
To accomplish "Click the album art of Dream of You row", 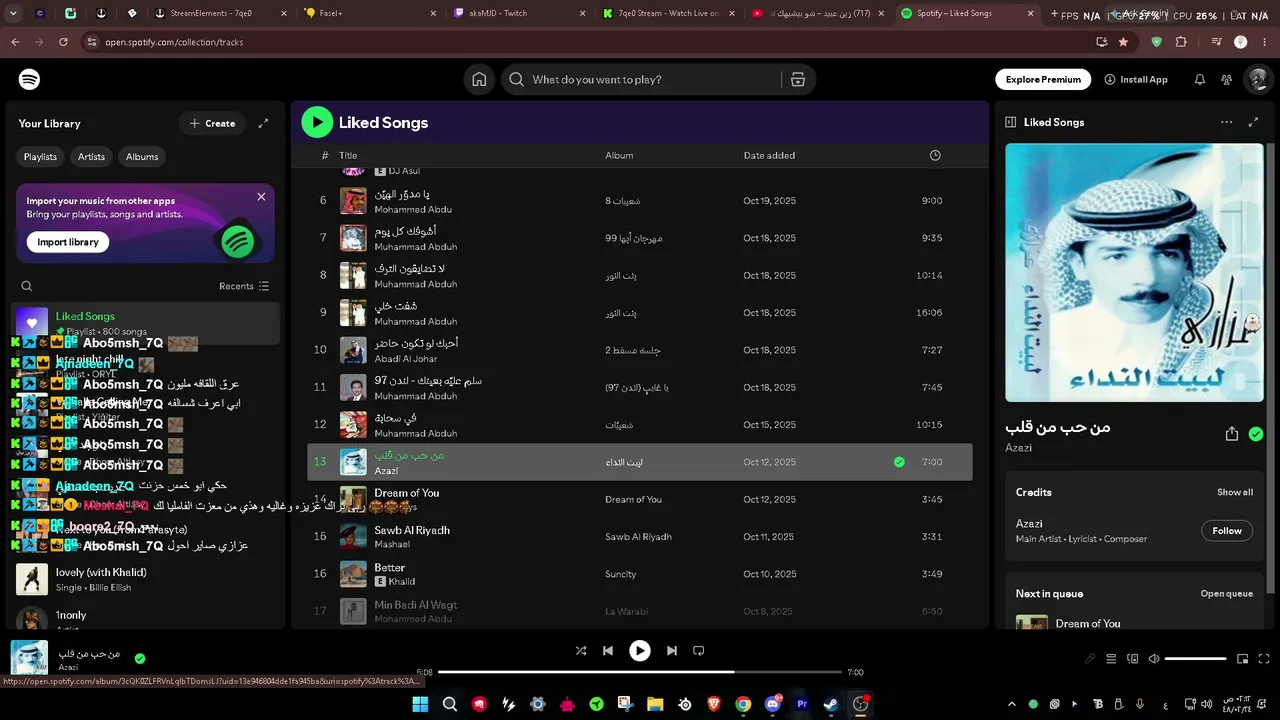I will coord(353,499).
